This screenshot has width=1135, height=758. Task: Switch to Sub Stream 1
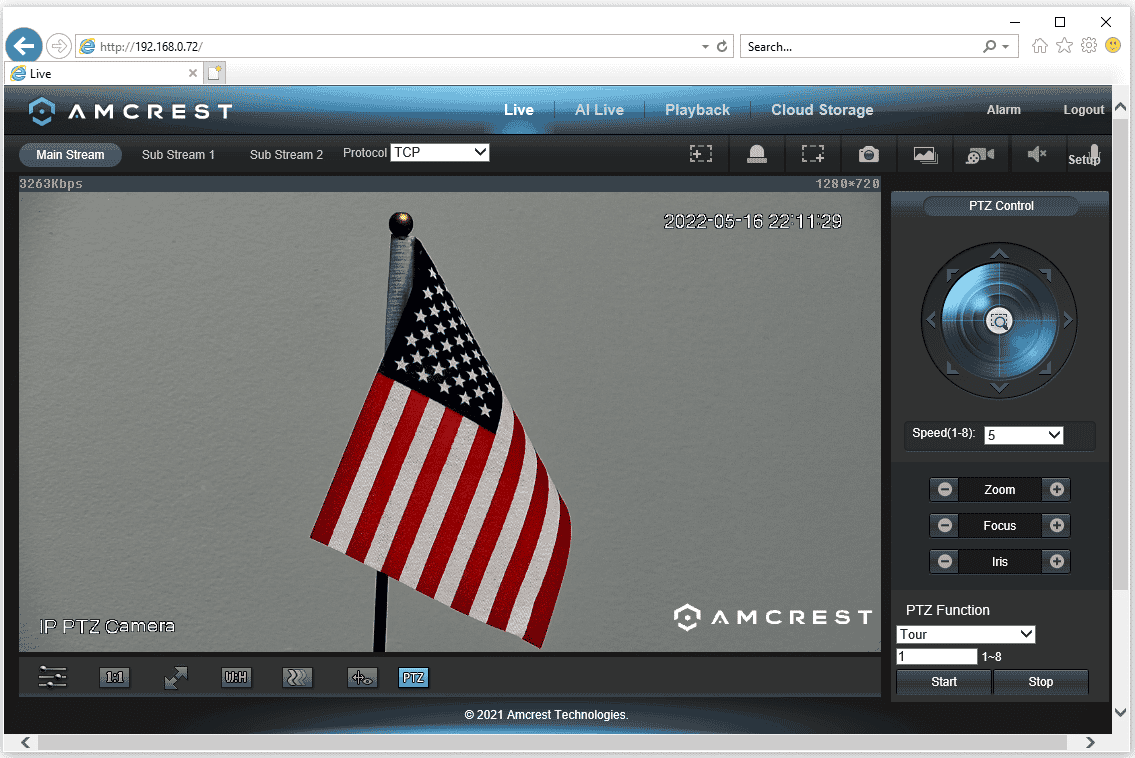pos(178,155)
